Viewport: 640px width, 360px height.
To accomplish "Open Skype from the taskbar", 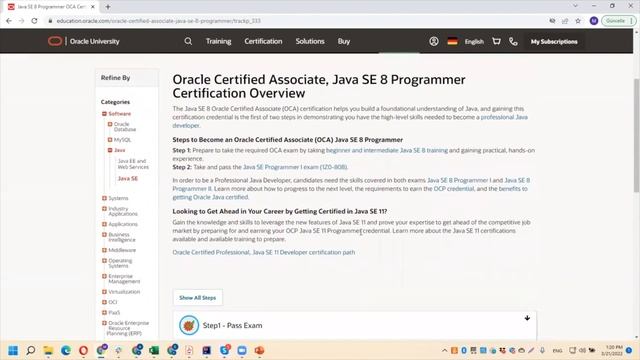I will click(224, 350).
